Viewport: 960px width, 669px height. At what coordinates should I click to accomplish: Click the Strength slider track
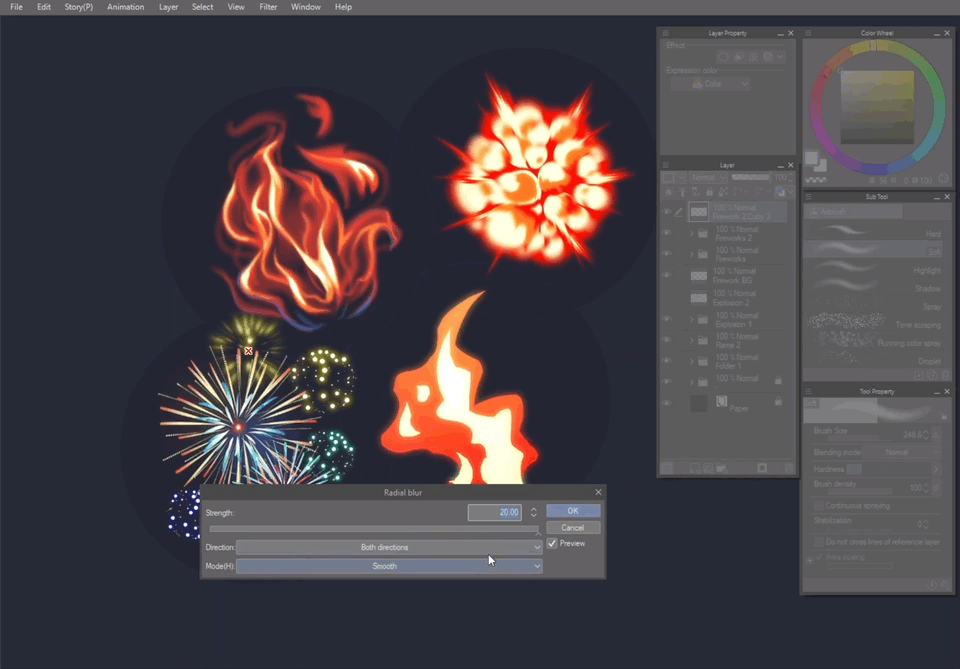point(374,529)
